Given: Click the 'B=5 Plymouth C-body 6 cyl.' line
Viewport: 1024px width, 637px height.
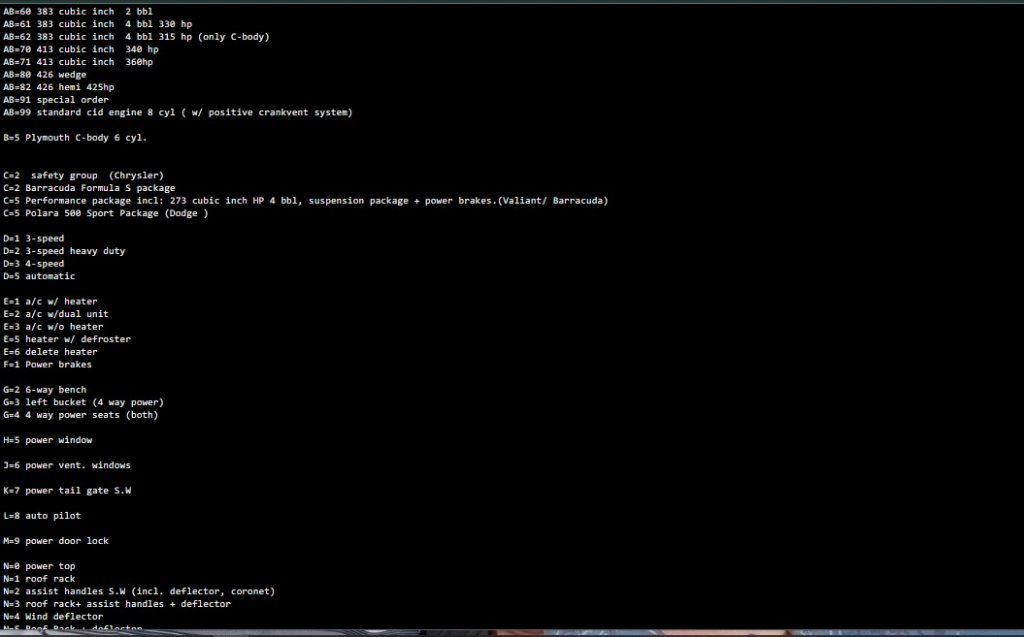Looking at the screenshot, I should coord(75,137).
